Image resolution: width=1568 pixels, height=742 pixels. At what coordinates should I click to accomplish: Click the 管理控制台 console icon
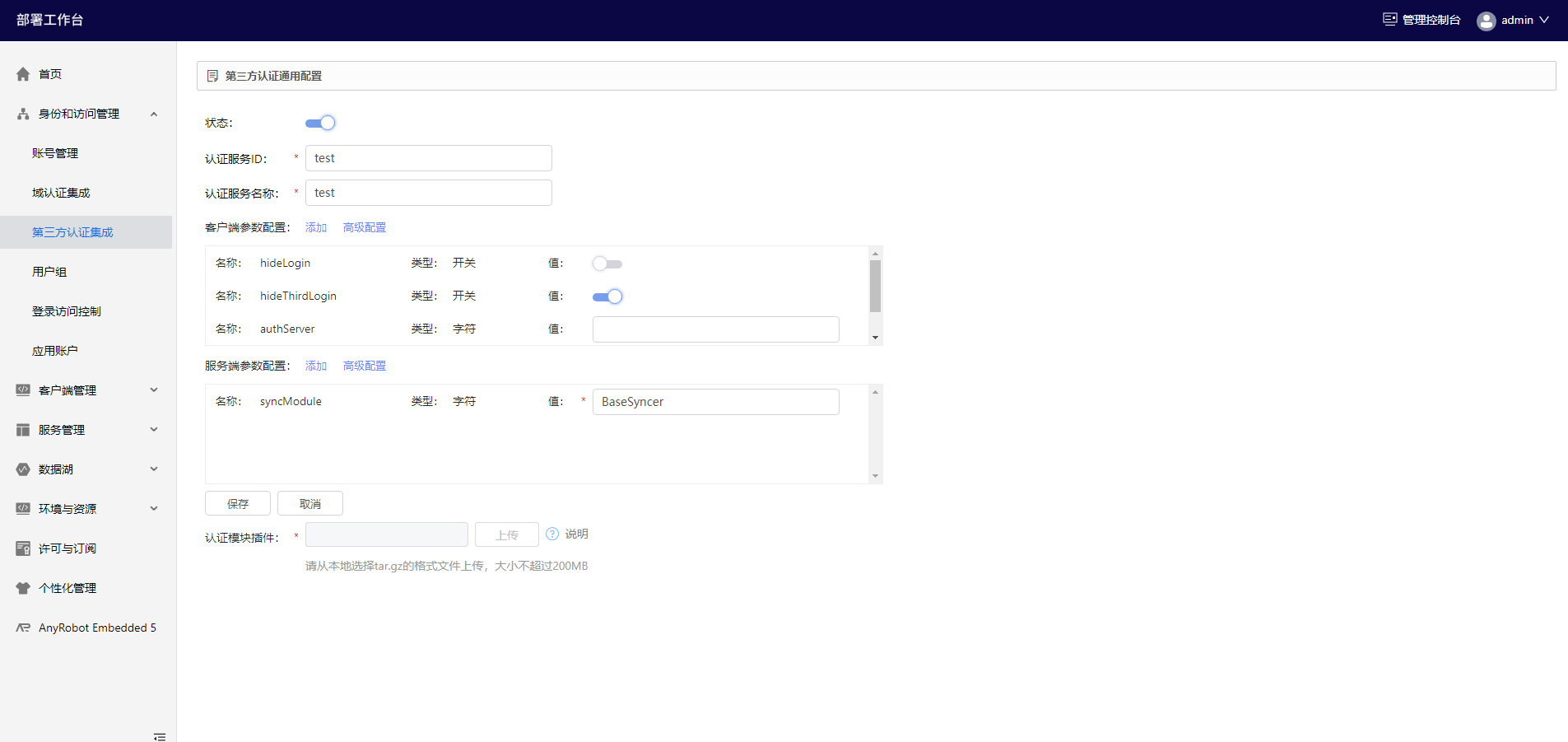coord(1390,19)
